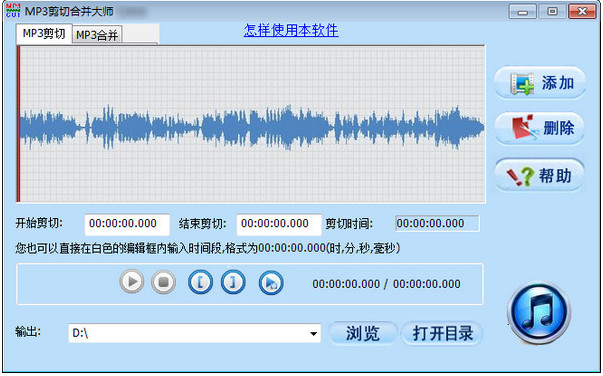Viewport: 603px width, 376px height.
Task: Click the save cut segment icon
Action: tap(271, 283)
